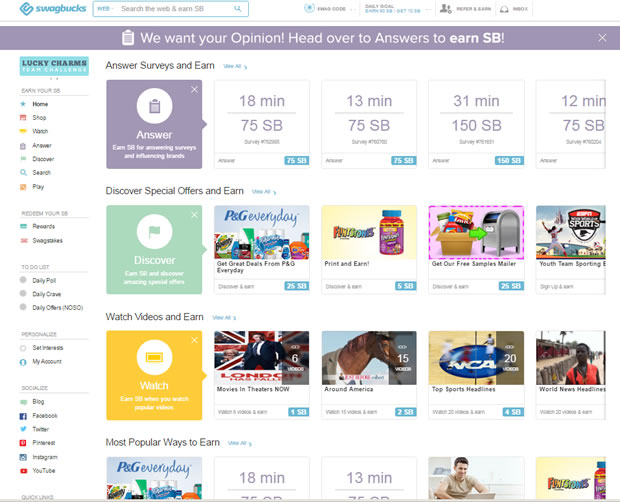Click the 4 SB badge on Top Sports Headlines
Screen dimensions: 620x502
[x=513, y=412]
